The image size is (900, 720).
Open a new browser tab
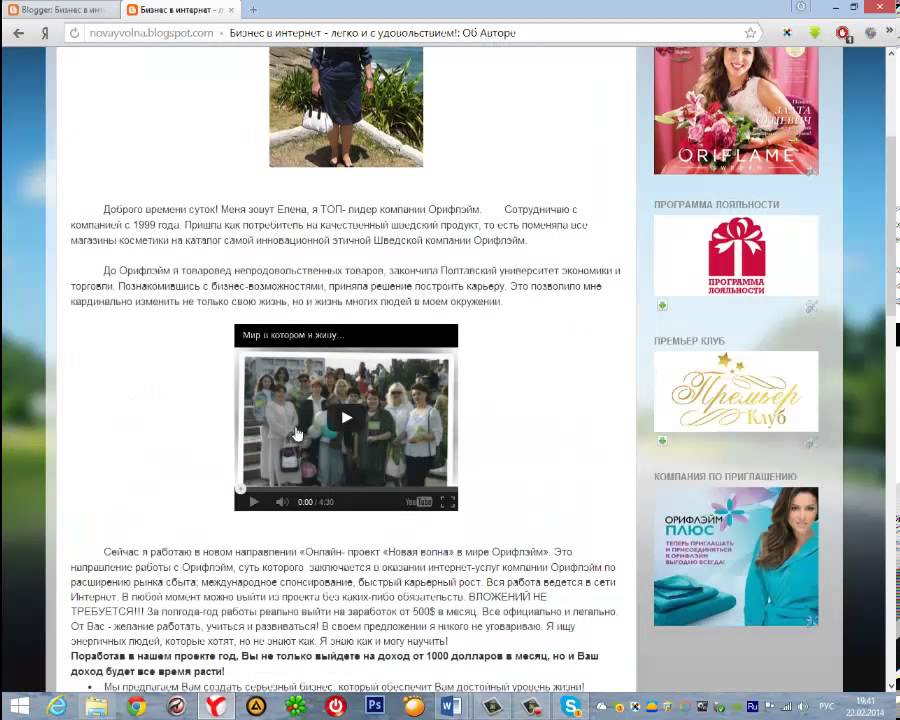253,10
